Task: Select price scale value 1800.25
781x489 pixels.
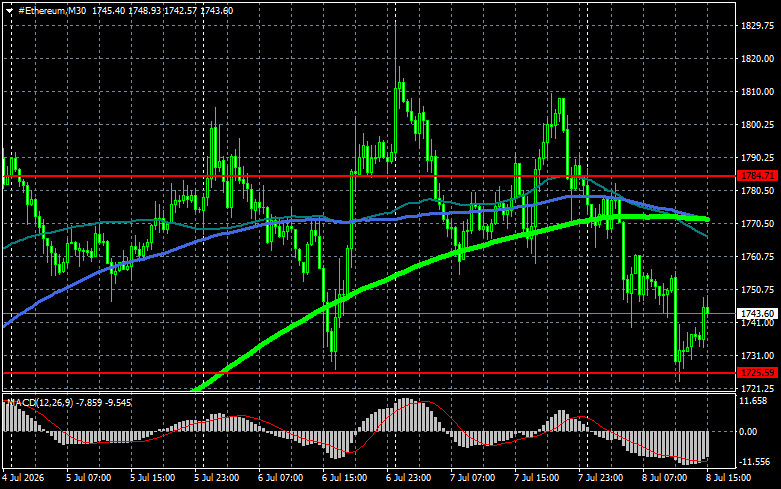Action: [758, 124]
